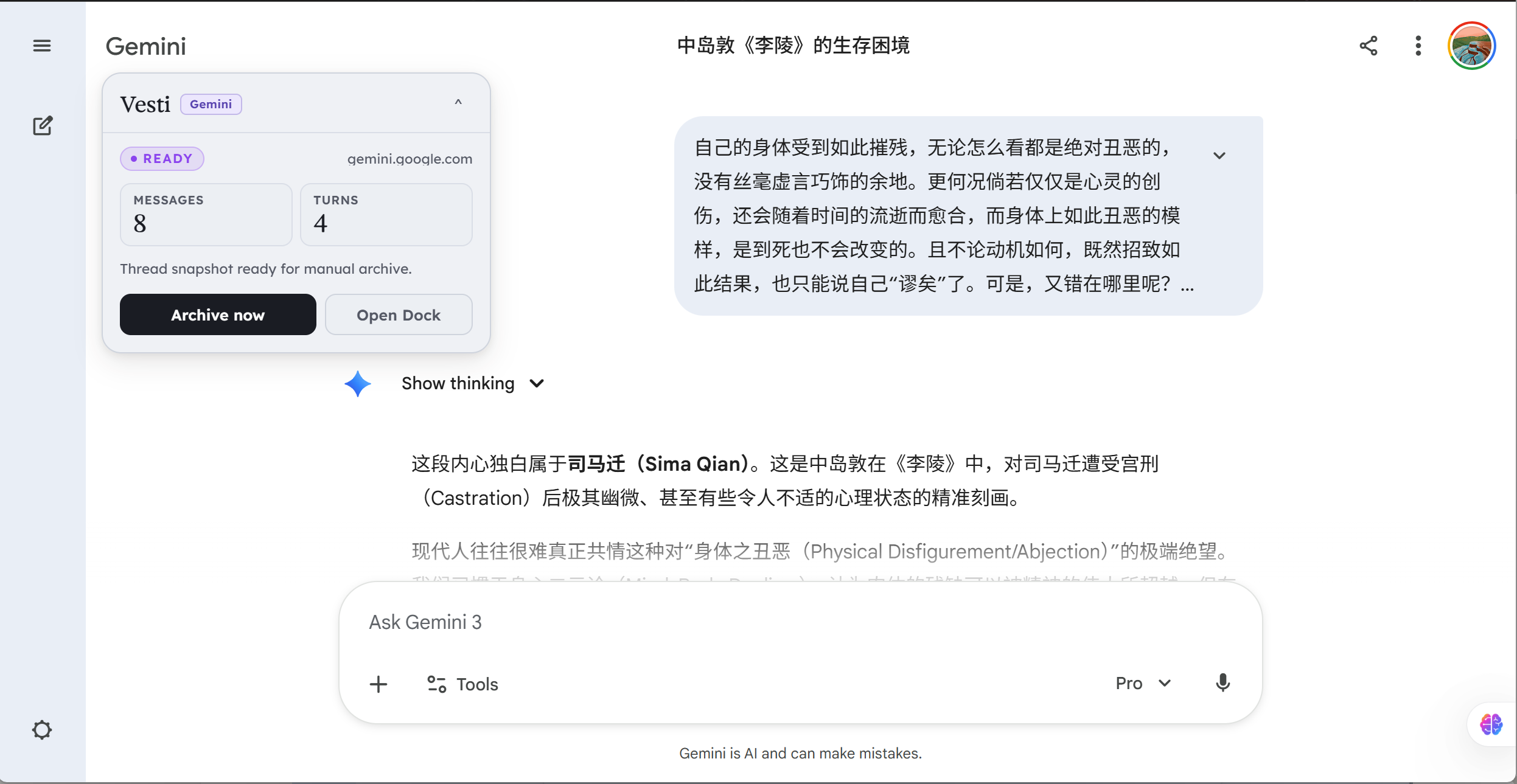1517x784 pixels.
Task: Click the MESSAGES count card
Action: 206,215
